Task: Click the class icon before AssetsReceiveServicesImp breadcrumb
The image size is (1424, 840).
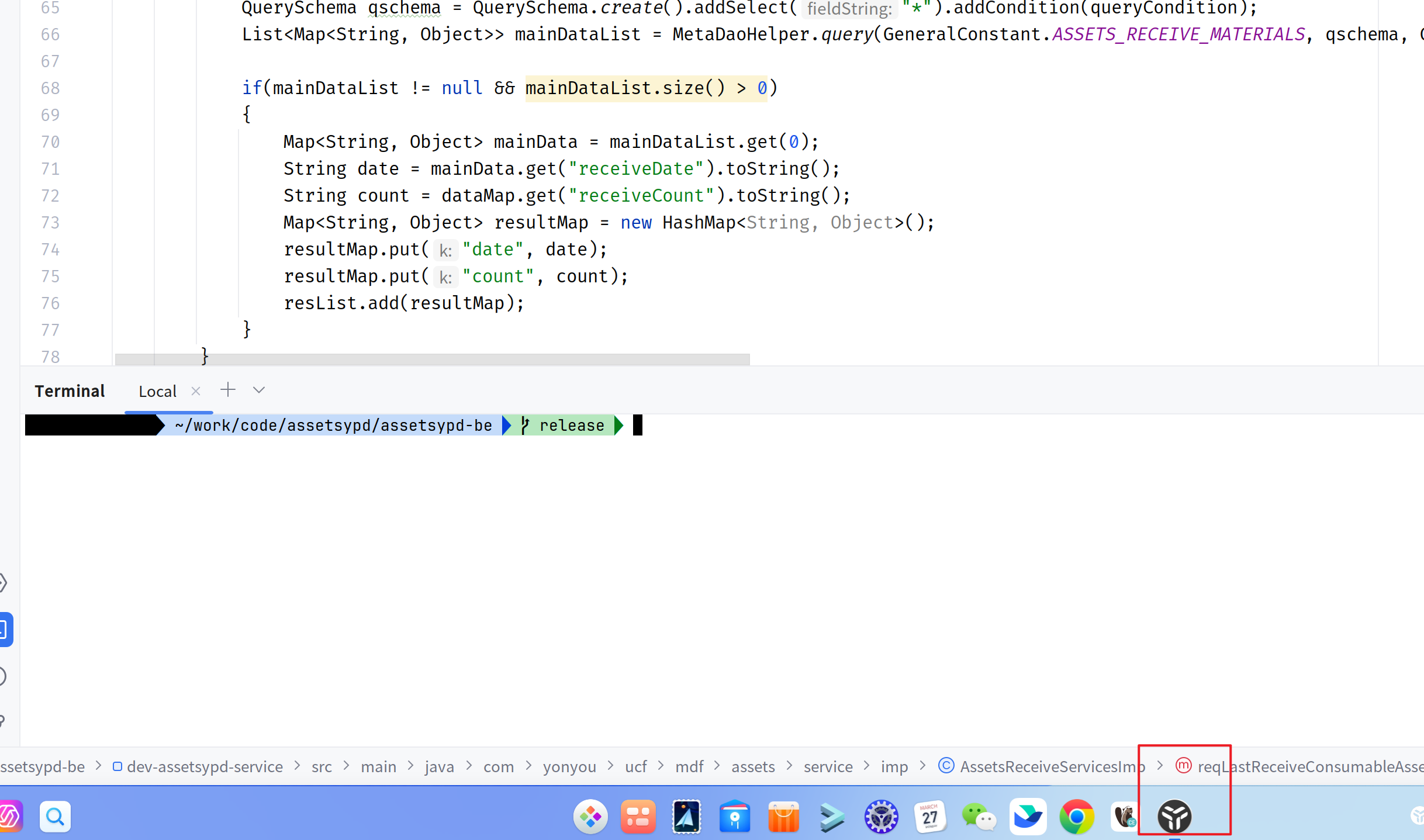Action: (x=946, y=766)
